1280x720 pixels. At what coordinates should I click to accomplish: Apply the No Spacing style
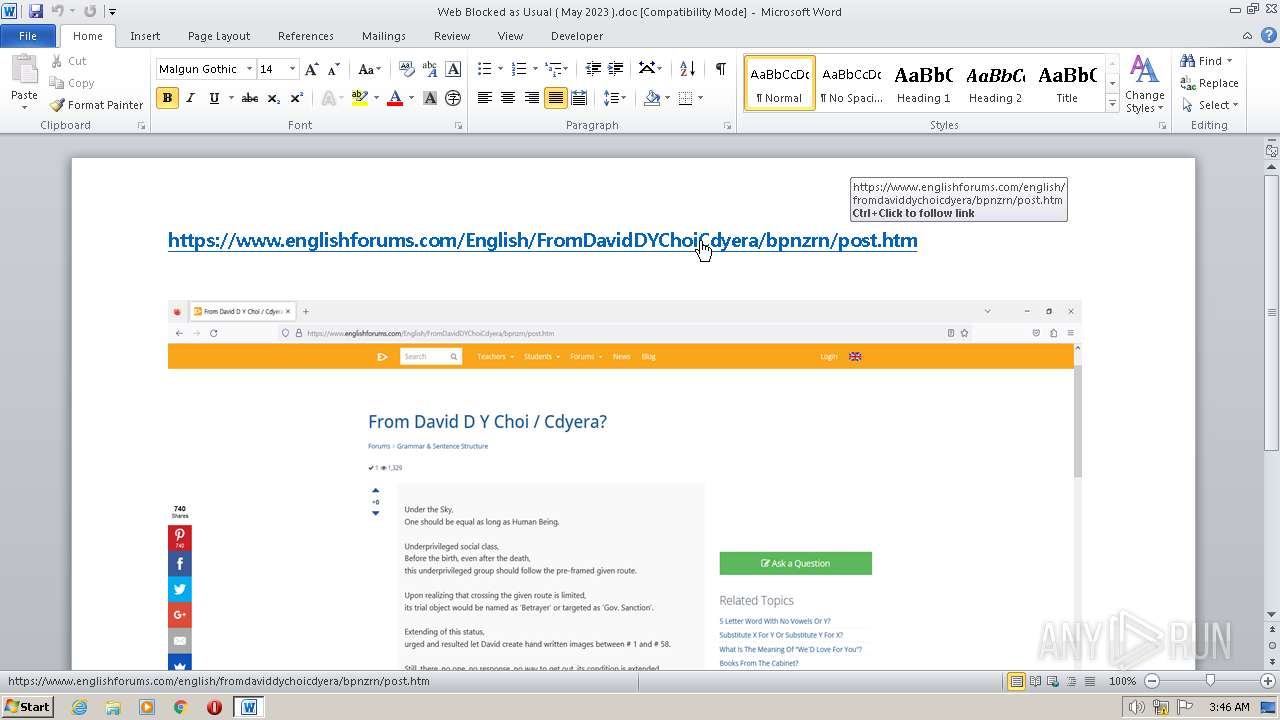851,83
